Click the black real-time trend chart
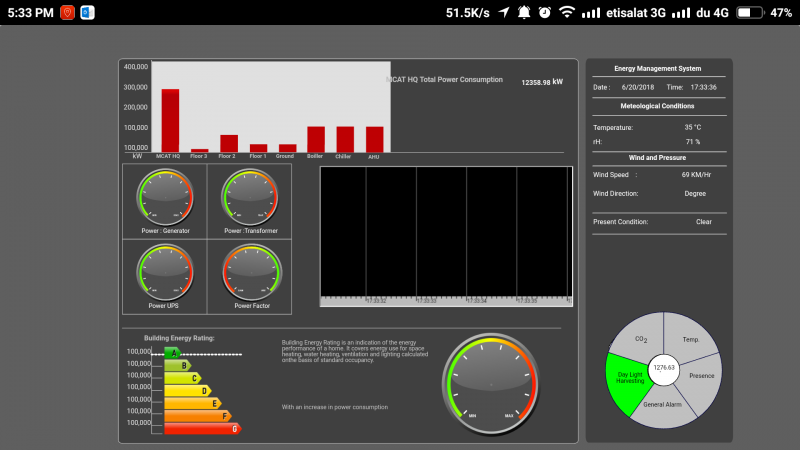Screen dimensions: 800x450 (x=446, y=236)
